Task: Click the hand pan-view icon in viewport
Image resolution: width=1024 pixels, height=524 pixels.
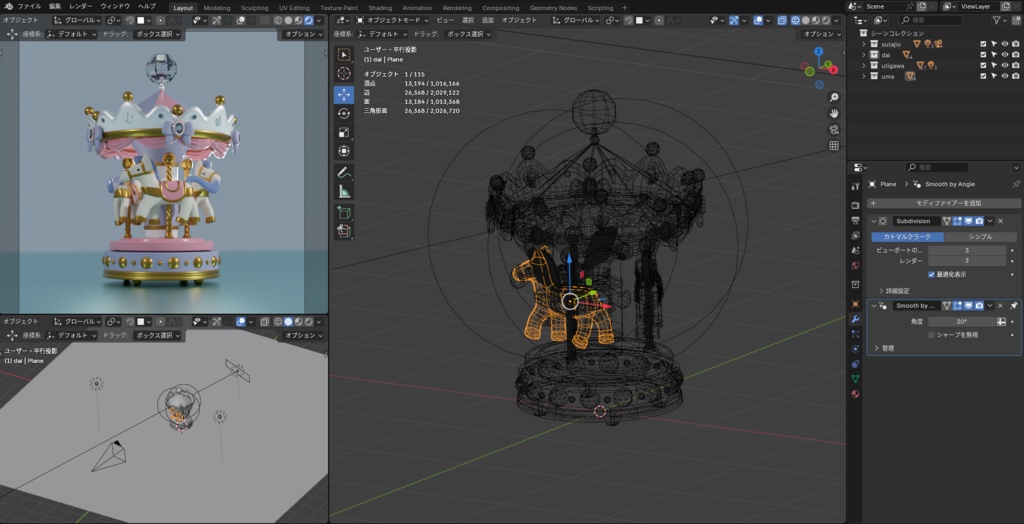Action: coord(834,113)
